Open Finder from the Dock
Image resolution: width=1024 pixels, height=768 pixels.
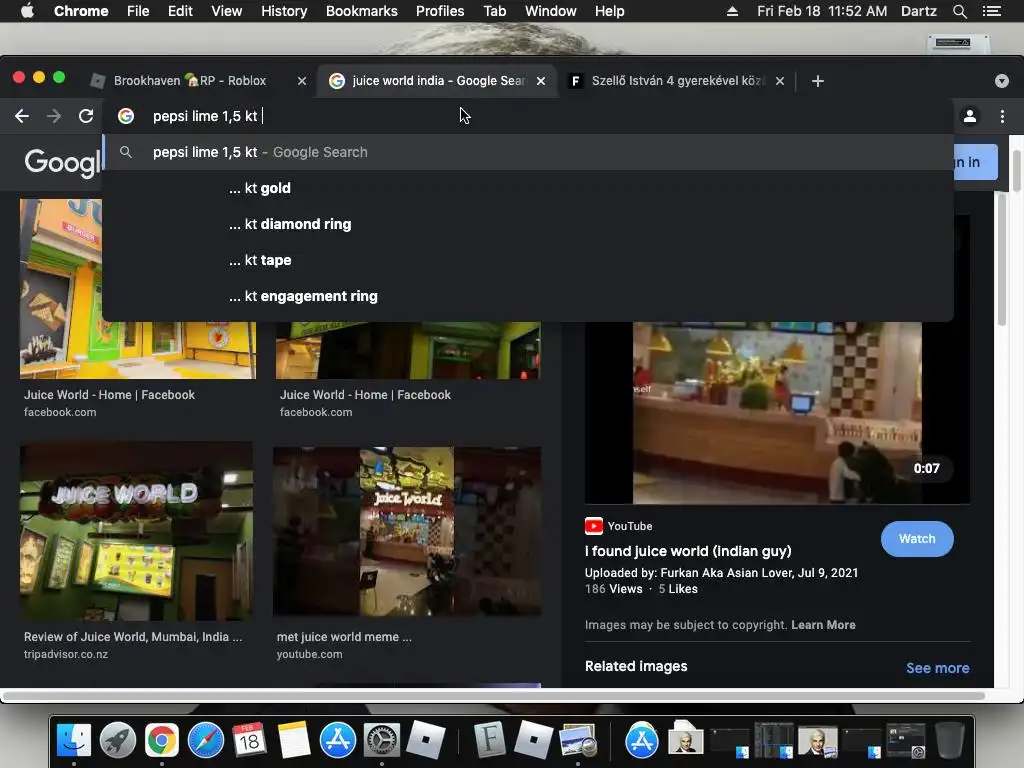tap(74, 741)
